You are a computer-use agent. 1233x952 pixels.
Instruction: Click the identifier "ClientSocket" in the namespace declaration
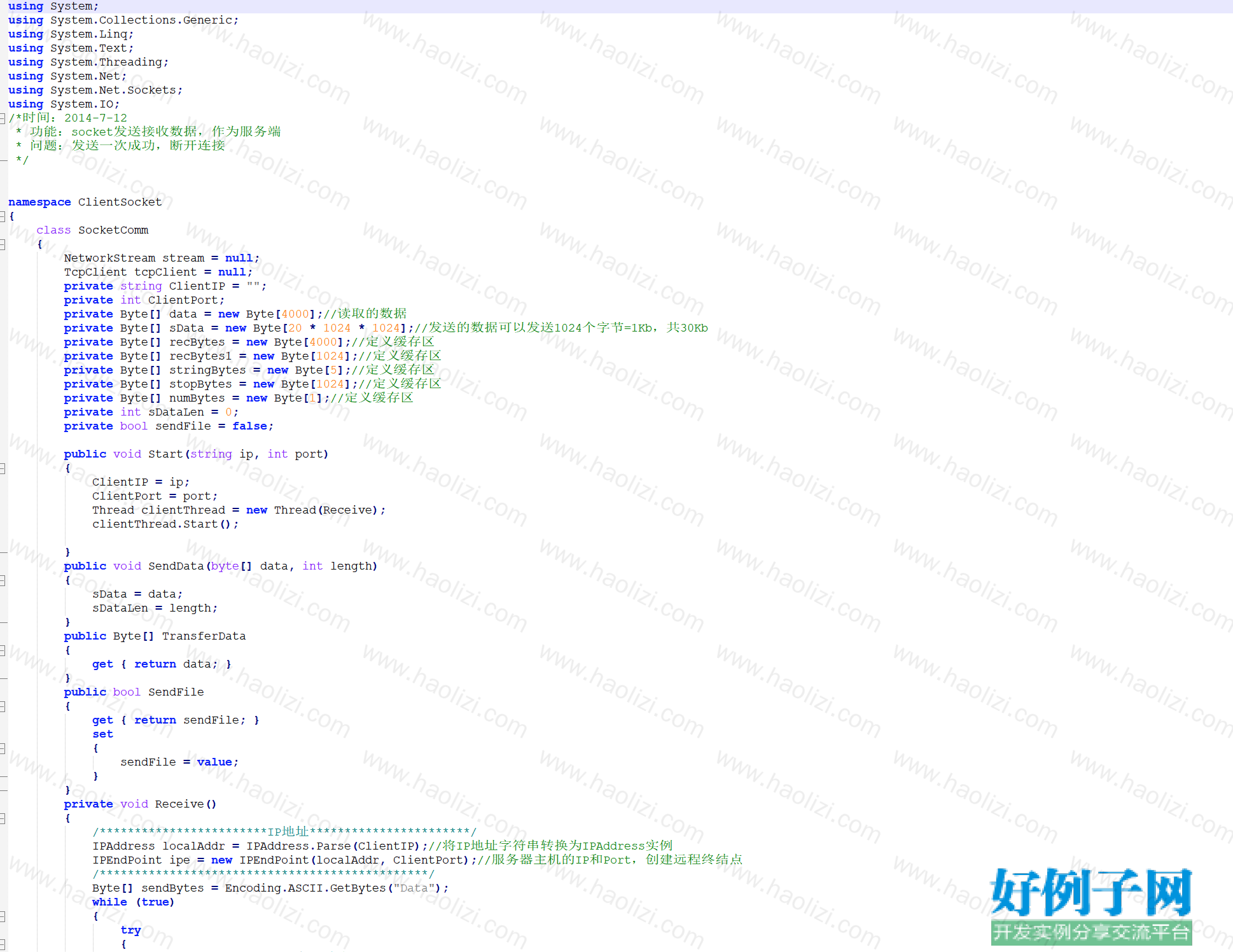(x=120, y=202)
